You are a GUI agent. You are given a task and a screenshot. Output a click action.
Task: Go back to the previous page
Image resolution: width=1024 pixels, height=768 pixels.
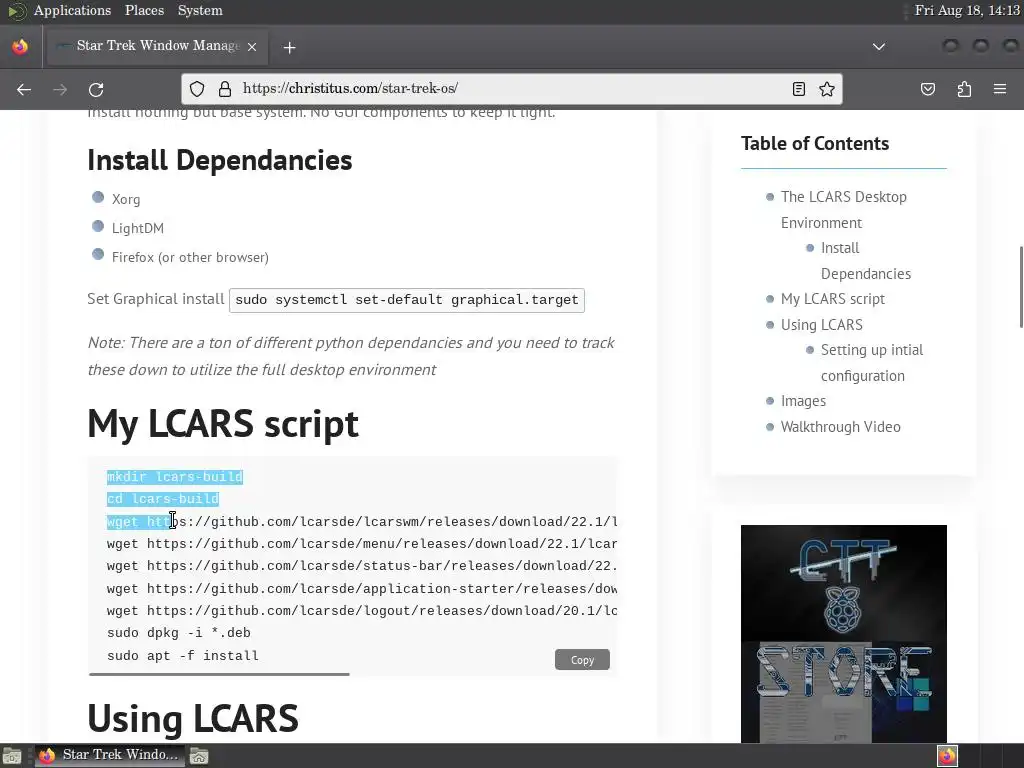pyautogui.click(x=24, y=89)
